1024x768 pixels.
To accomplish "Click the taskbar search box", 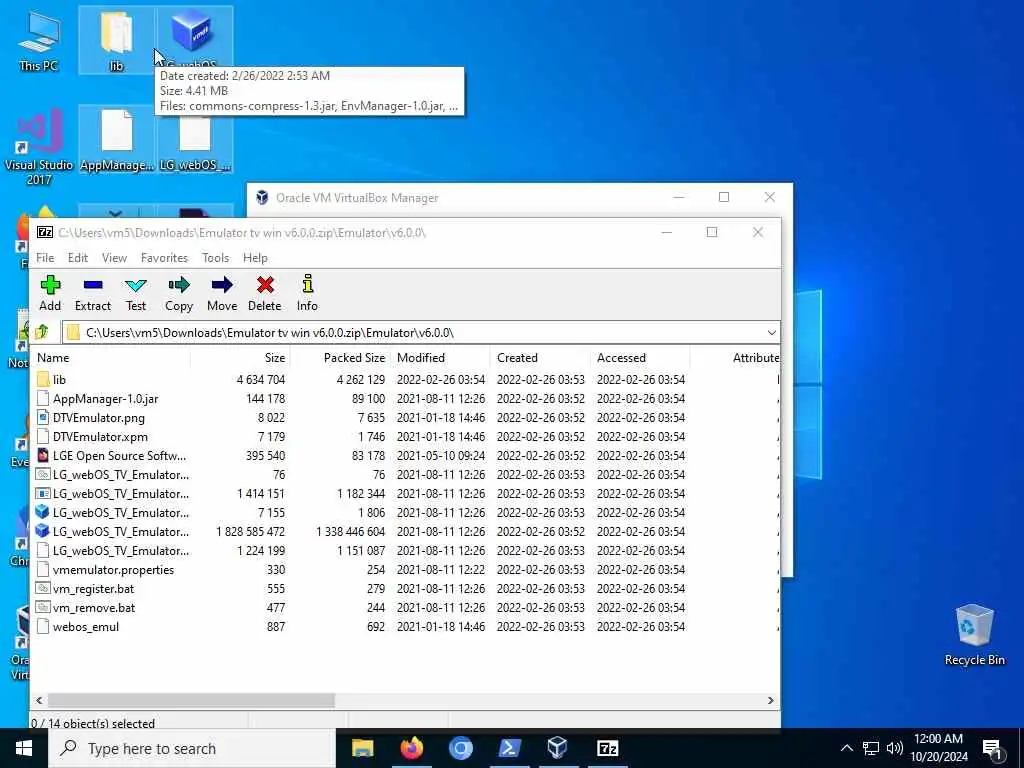I will 192,748.
